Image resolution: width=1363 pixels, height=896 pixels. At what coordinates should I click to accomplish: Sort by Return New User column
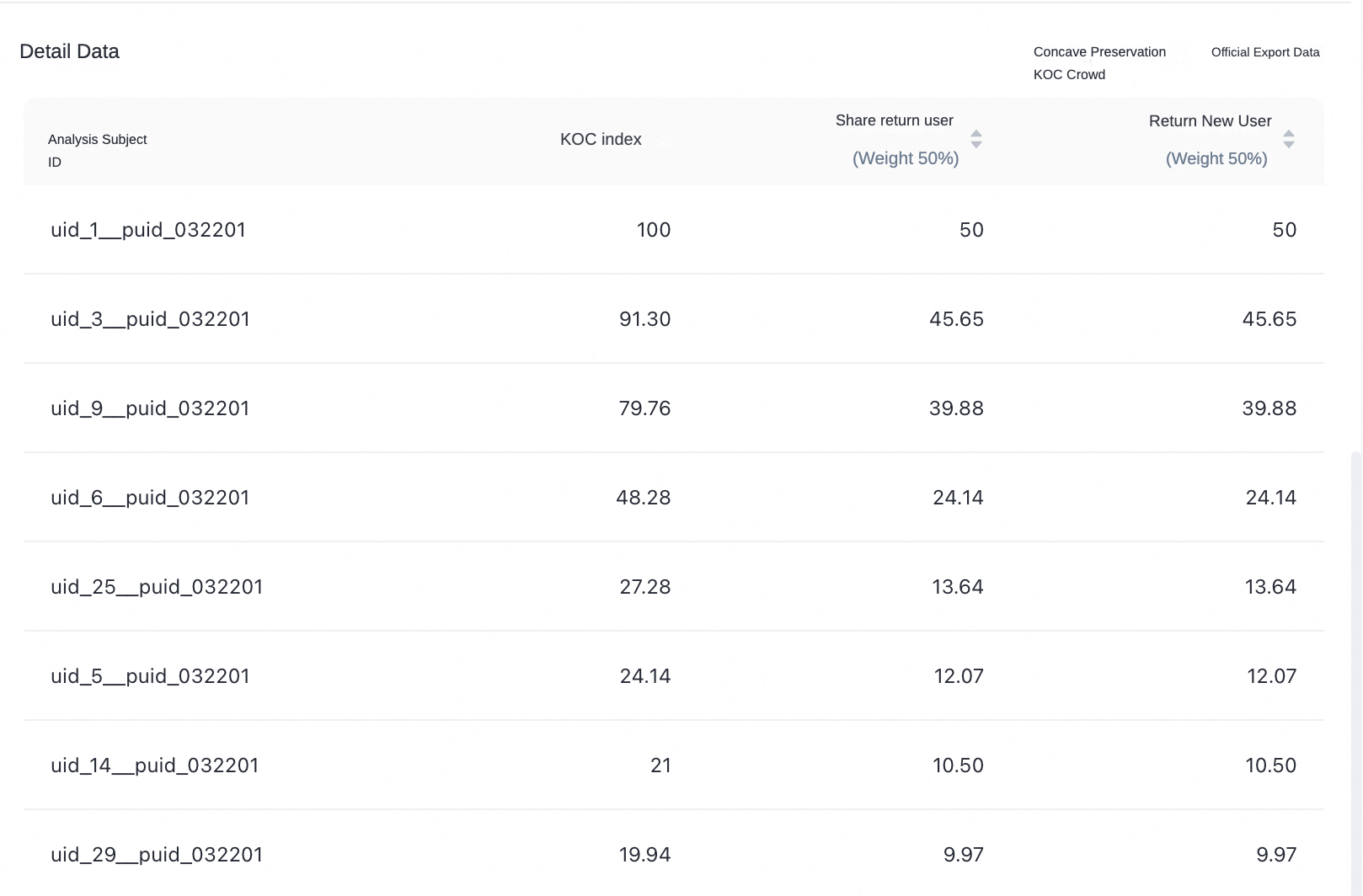tap(1289, 139)
